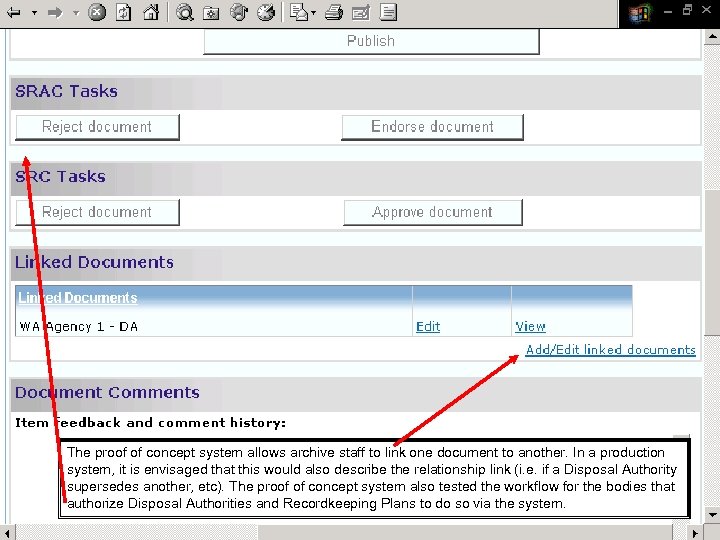Click the Publish button
This screenshot has width=720, height=540.
371,41
